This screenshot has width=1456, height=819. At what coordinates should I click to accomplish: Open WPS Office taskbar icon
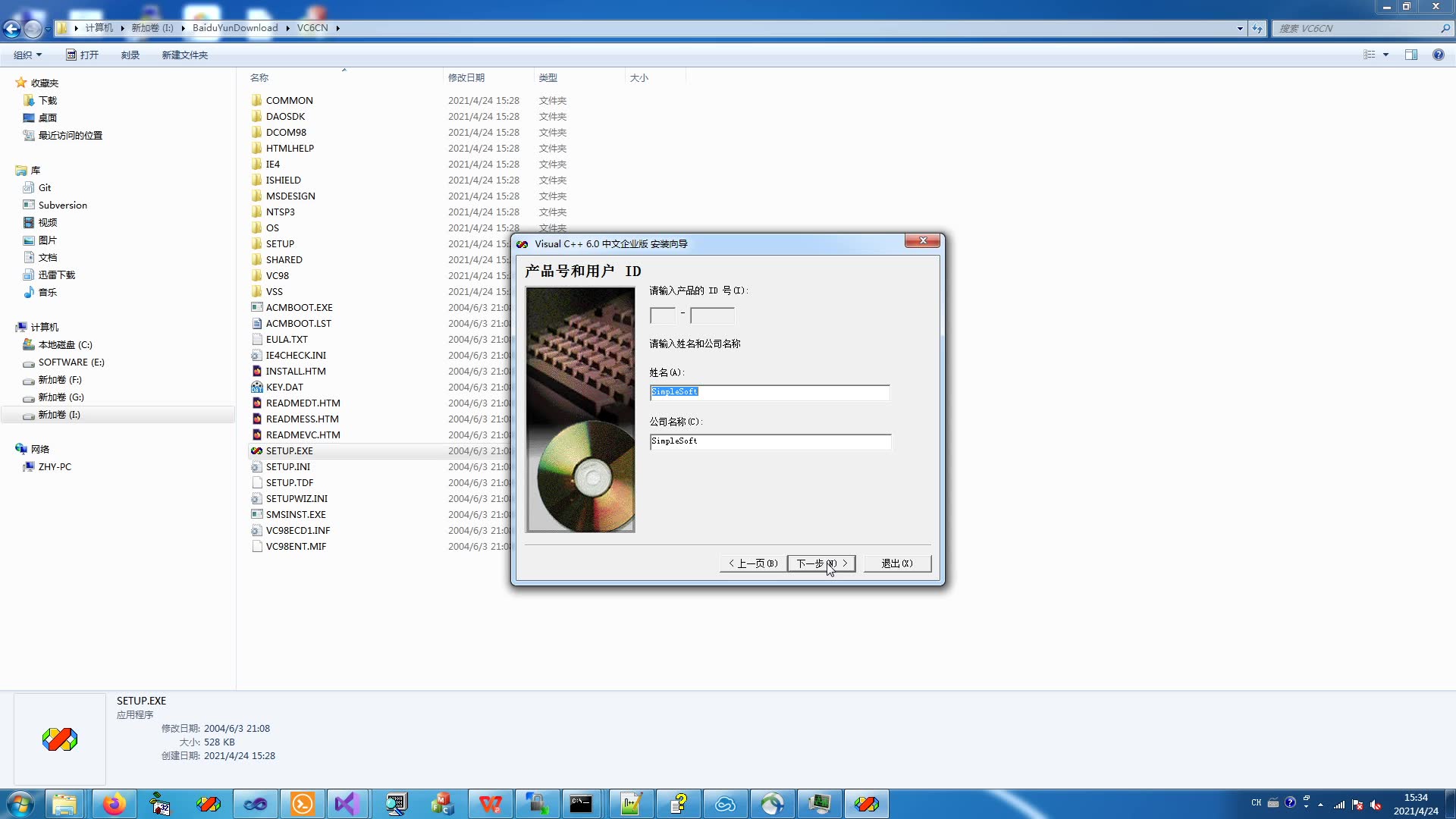pyautogui.click(x=491, y=804)
